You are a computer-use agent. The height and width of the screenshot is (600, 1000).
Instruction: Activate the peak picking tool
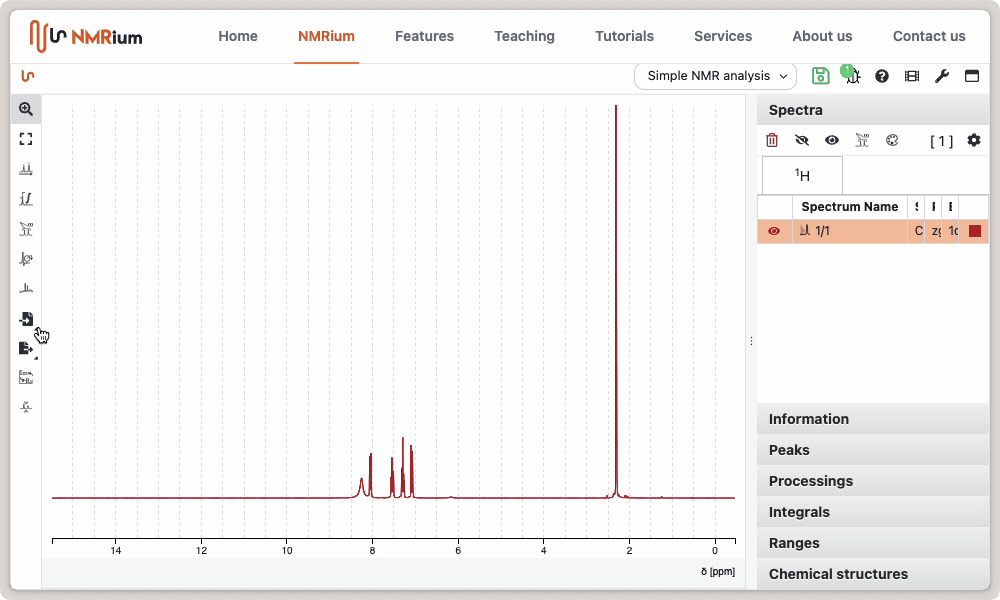(x=26, y=169)
